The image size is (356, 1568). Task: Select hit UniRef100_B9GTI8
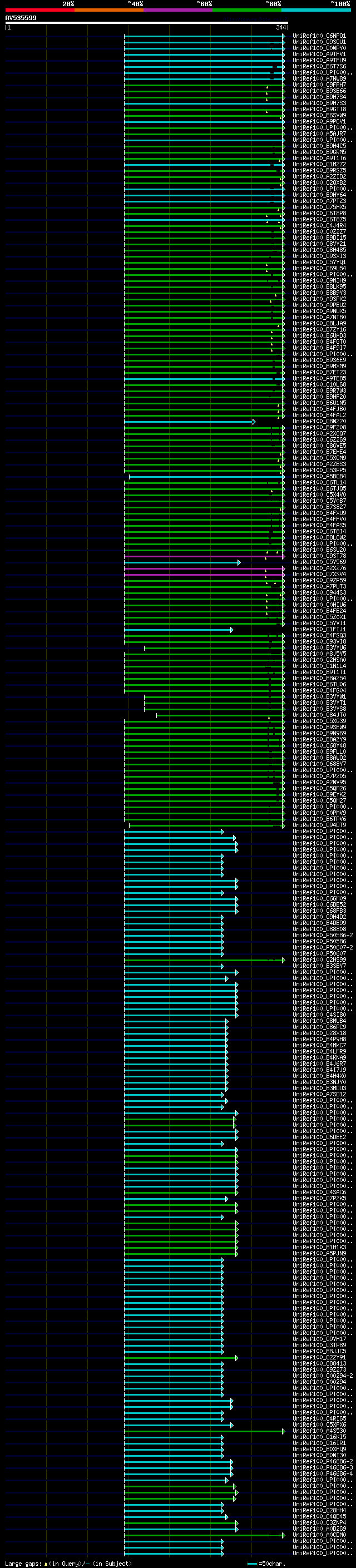(x=319, y=109)
